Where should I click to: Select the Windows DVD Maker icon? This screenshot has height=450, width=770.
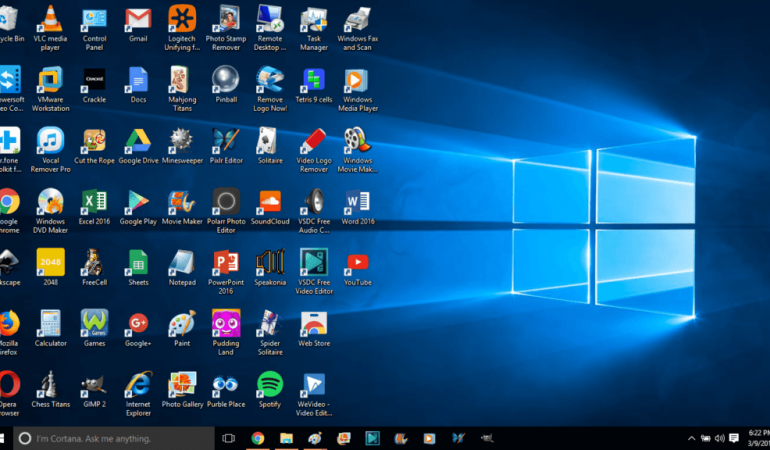tap(50, 201)
